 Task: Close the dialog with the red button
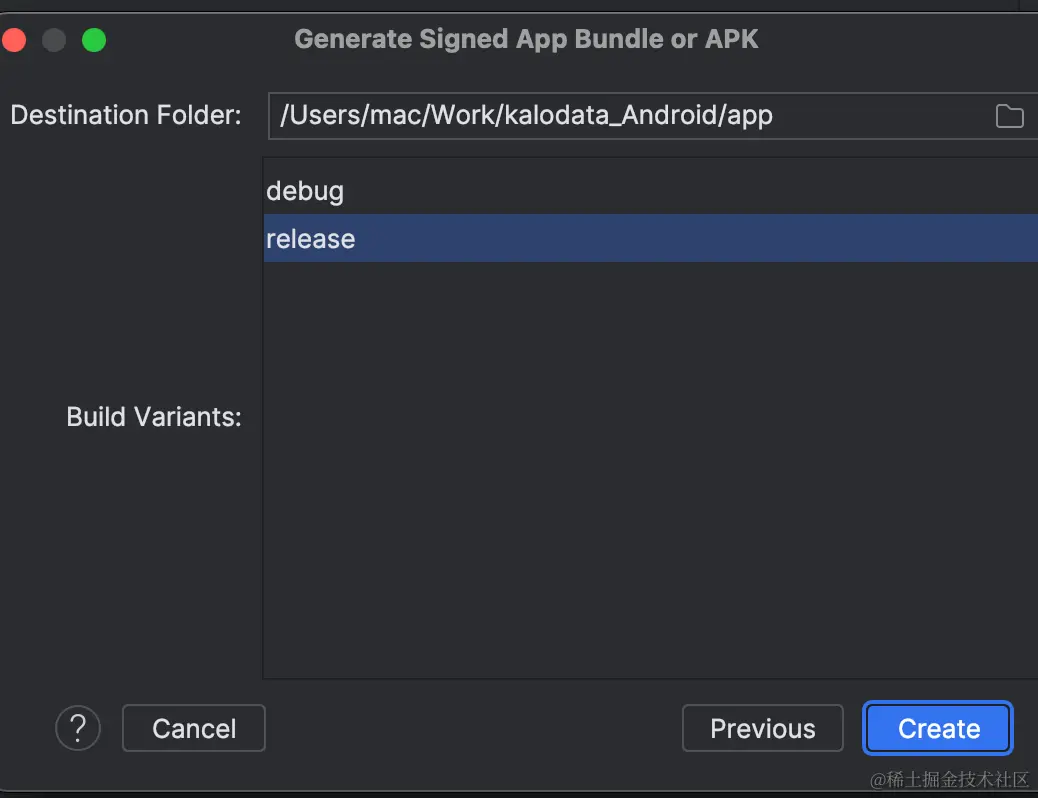(14, 40)
